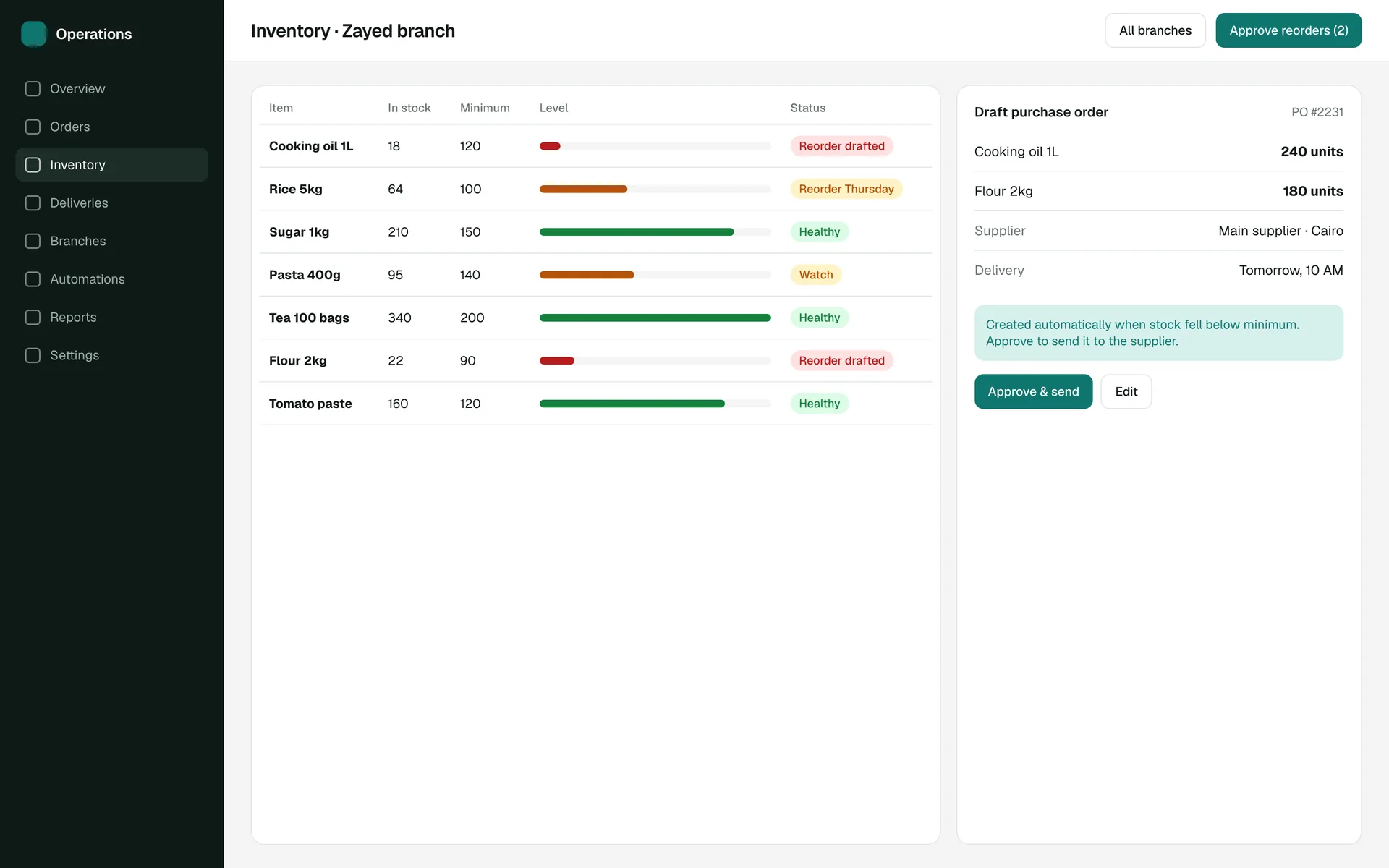This screenshot has width=1389, height=868.
Task: Click the Overview sidebar icon
Action: click(x=33, y=89)
